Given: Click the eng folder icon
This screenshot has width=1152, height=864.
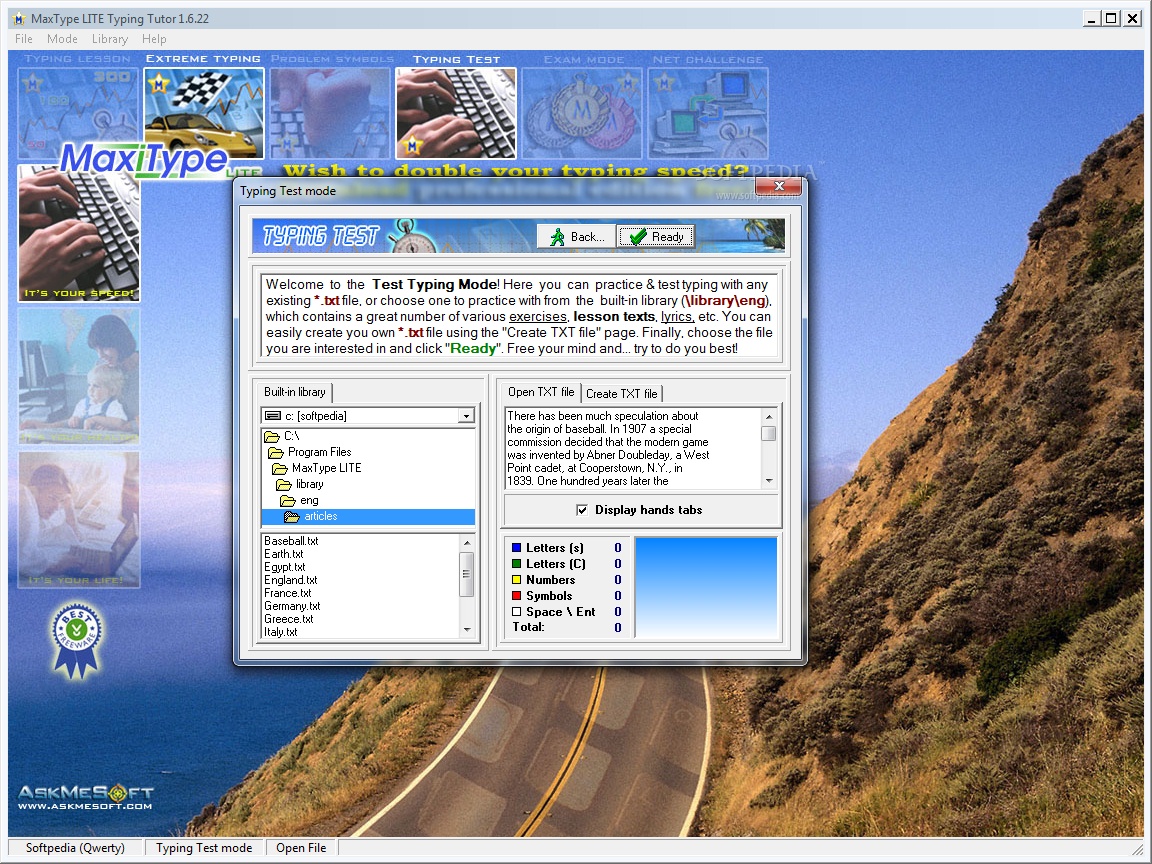Looking at the screenshot, I should [287, 500].
